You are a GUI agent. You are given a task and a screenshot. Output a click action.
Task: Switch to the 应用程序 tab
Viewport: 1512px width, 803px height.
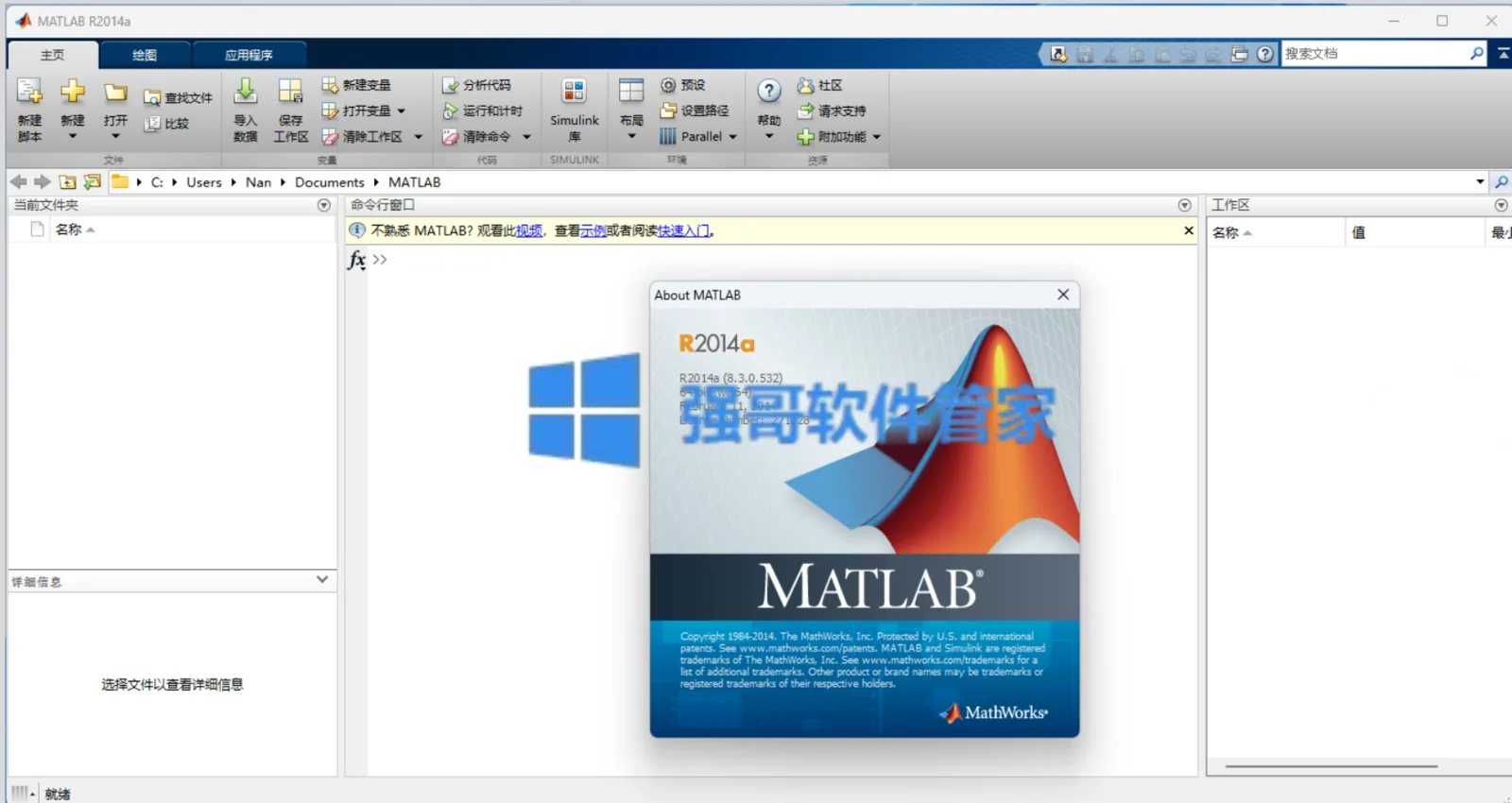(249, 55)
